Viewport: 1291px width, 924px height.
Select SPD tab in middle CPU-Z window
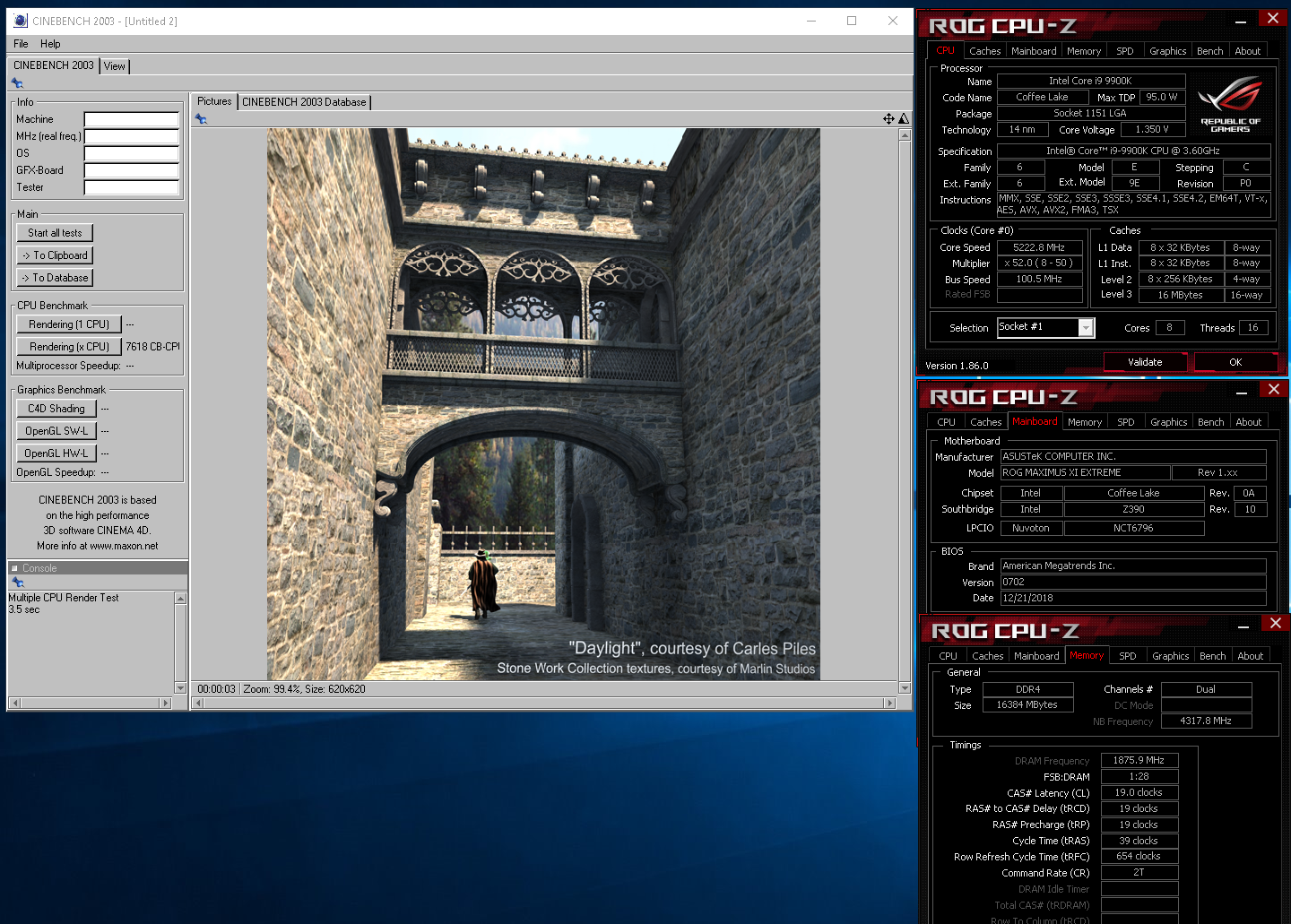(1126, 422)
